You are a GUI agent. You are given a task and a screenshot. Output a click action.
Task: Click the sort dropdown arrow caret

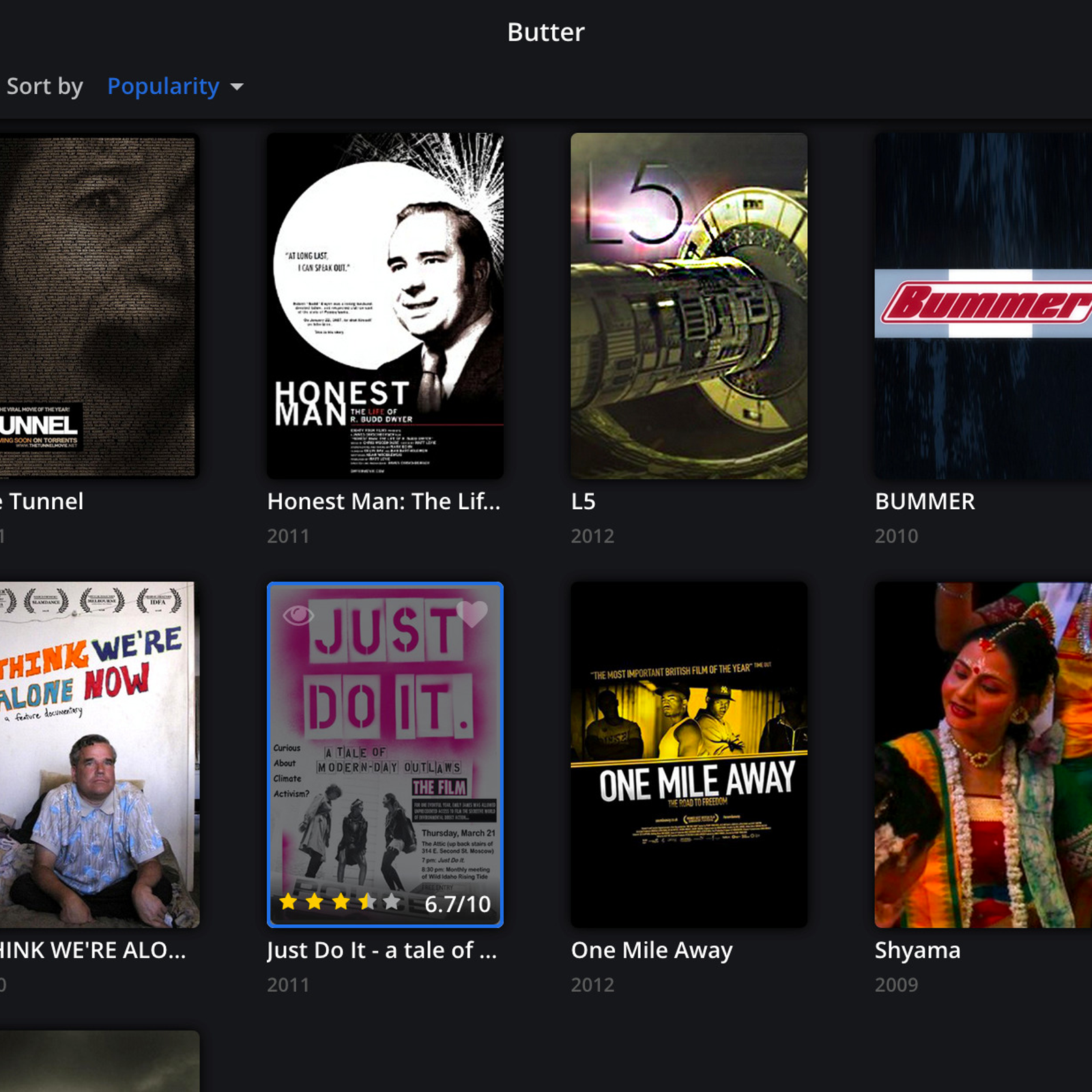(x=237, y=87)
